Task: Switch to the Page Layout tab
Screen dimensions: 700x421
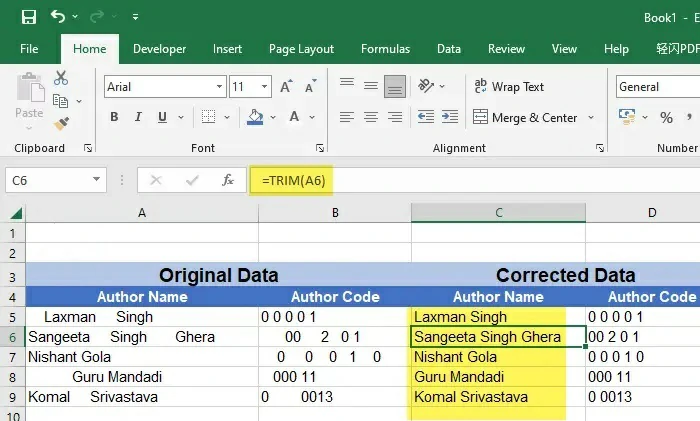Action: point(301,49)
